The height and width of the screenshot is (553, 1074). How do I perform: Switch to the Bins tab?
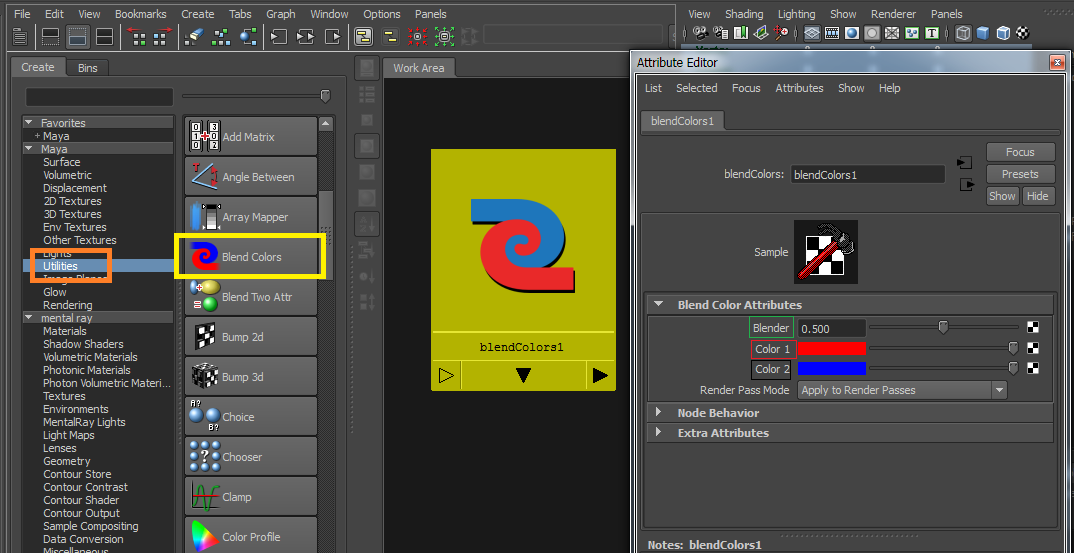(88, 68)
